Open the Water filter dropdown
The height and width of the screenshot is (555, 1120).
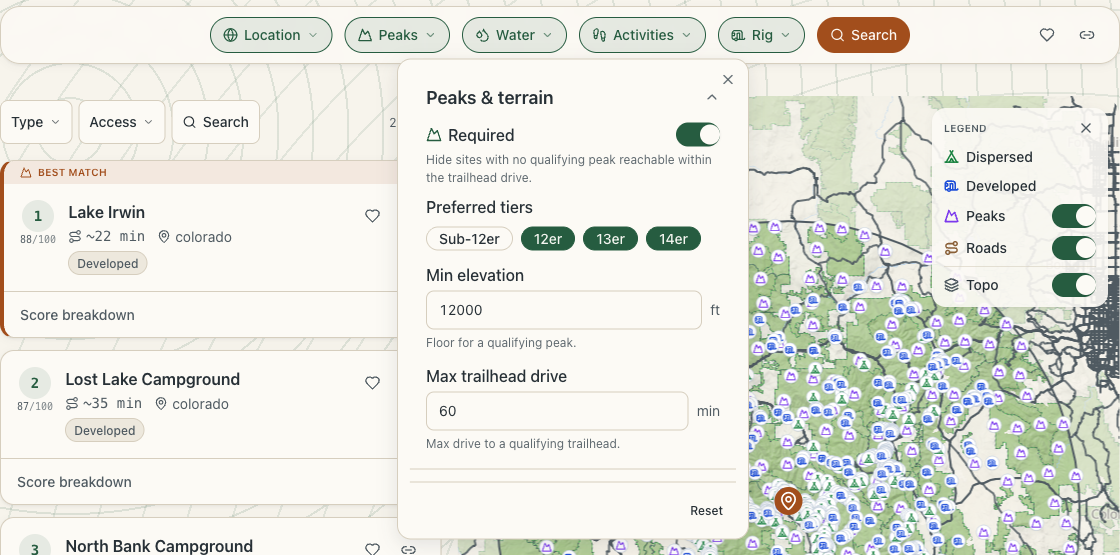(514, 35)
